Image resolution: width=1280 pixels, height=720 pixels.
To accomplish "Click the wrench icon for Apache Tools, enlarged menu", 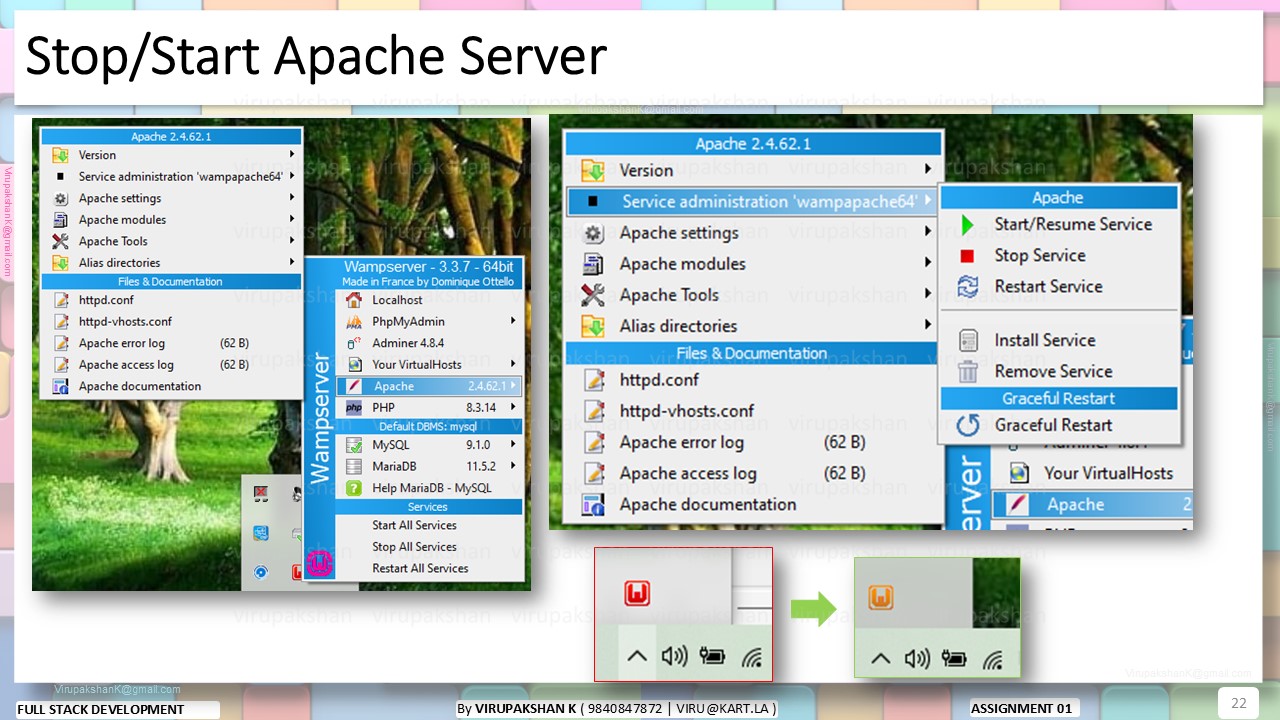I will coord(593,295).
